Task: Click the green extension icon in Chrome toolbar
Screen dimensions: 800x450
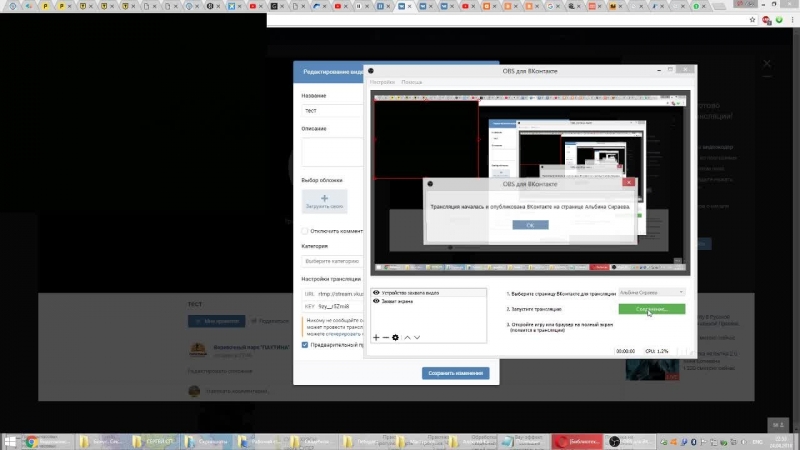Action: [x=779, y=20]
